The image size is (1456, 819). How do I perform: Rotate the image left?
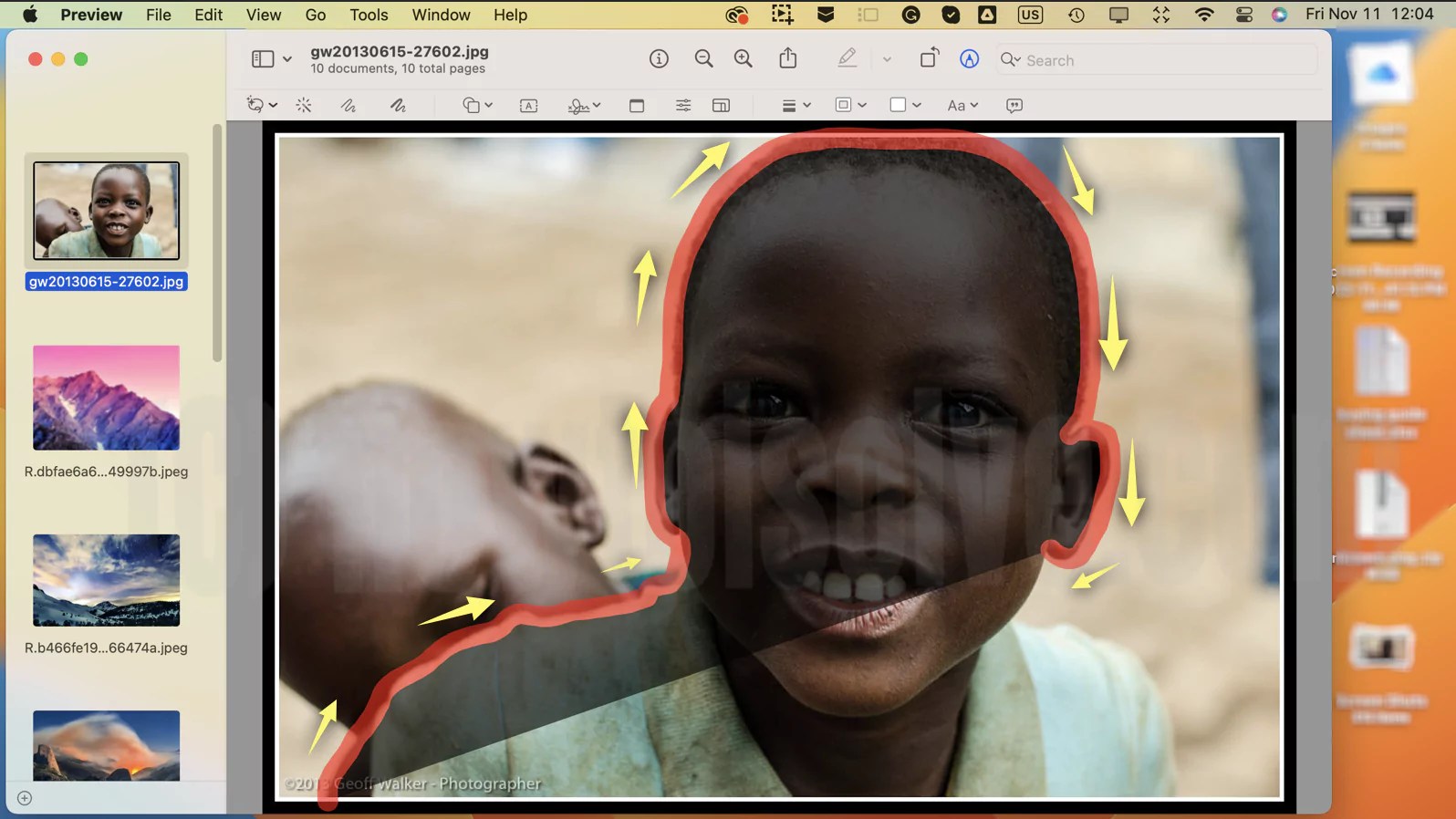[929, 58]
